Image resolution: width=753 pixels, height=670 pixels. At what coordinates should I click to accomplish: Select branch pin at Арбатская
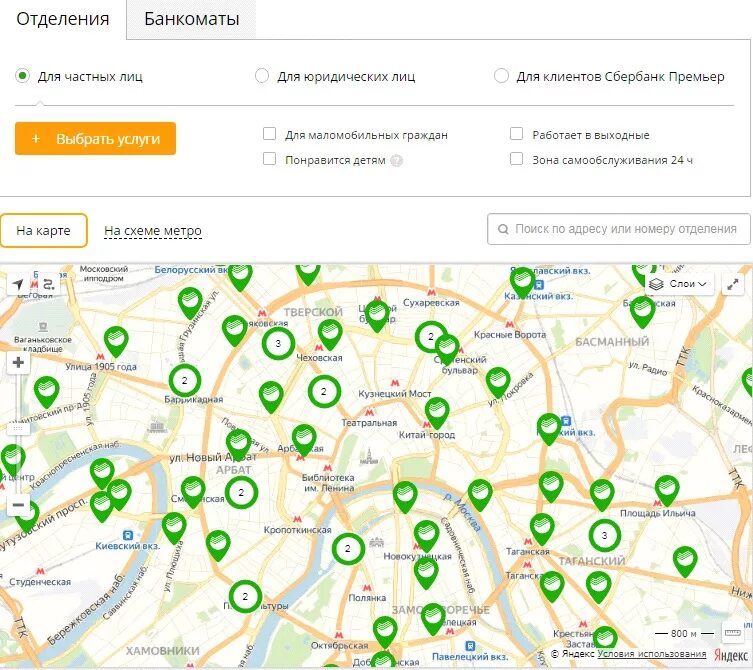[x=304, y=439]
